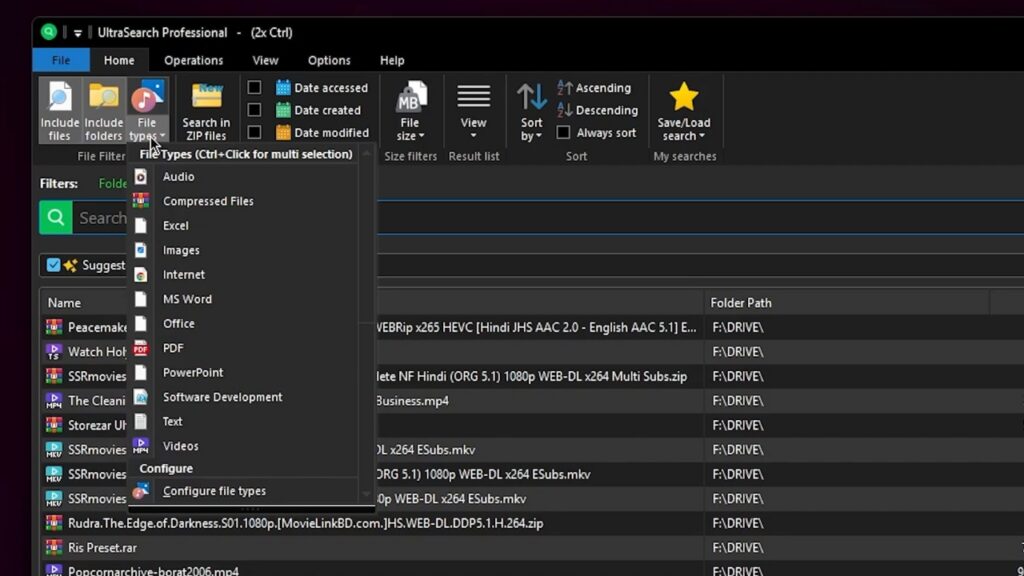The height and width of the screenshot is (576, 1024).
Task: Click the green search magnifier icon
Action: coord(56,217)
